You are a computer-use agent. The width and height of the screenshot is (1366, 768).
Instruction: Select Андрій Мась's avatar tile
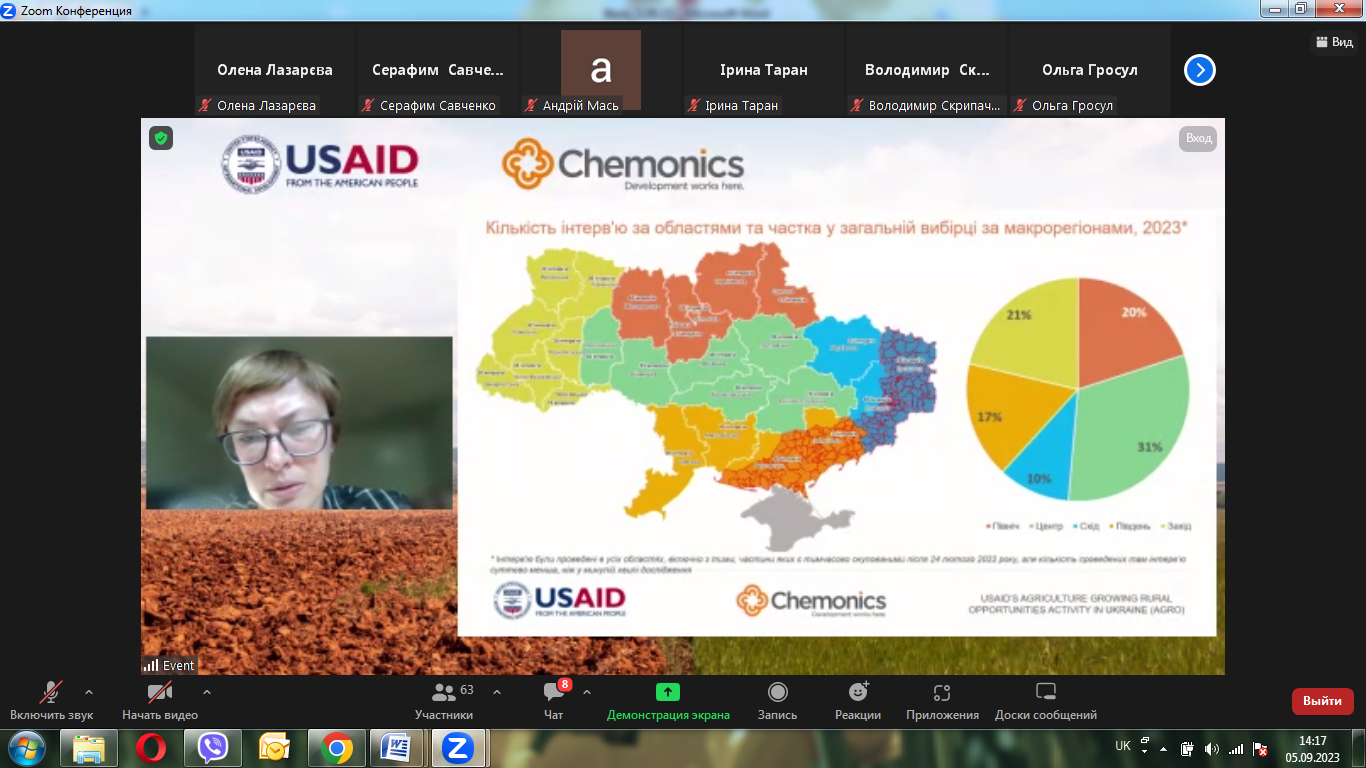pos(601,71)
